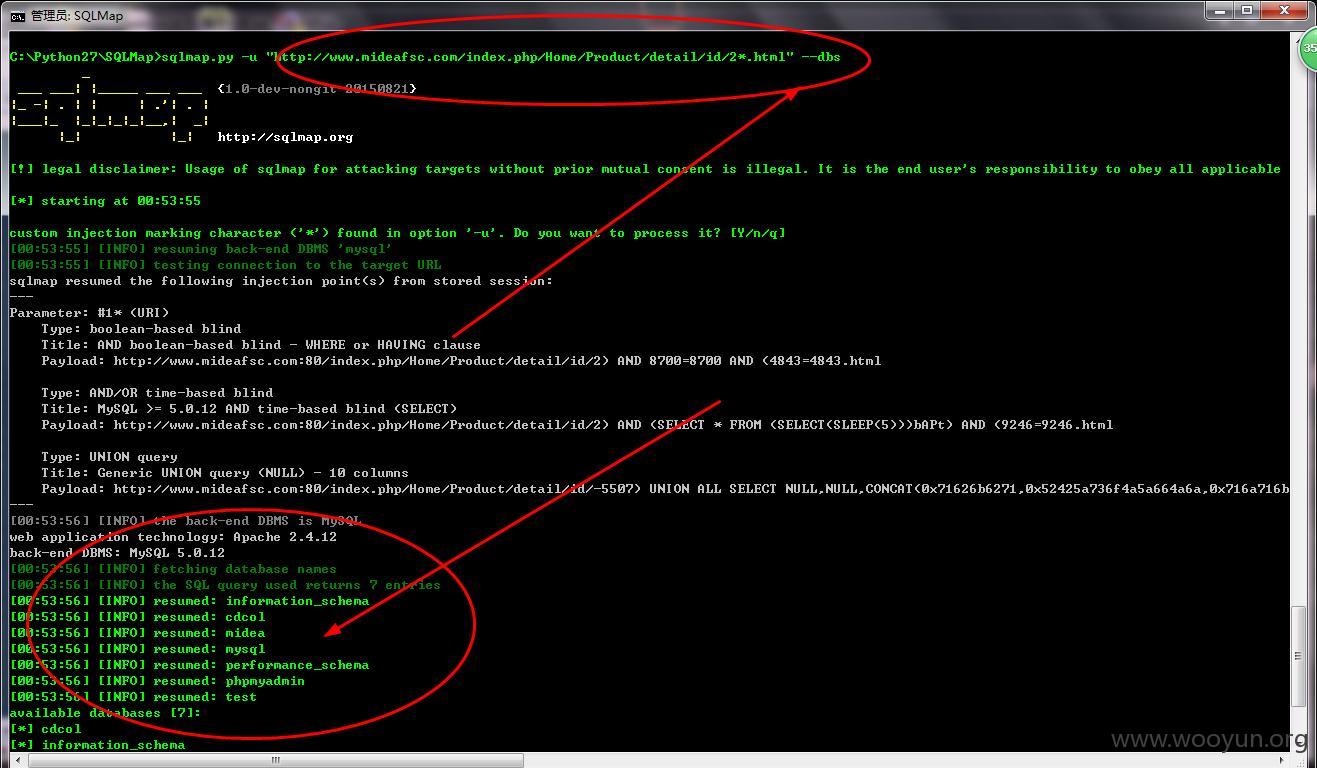Click the custom injection marking character prompt
The image size is (1317, 768).
click(x=397, y=233)
